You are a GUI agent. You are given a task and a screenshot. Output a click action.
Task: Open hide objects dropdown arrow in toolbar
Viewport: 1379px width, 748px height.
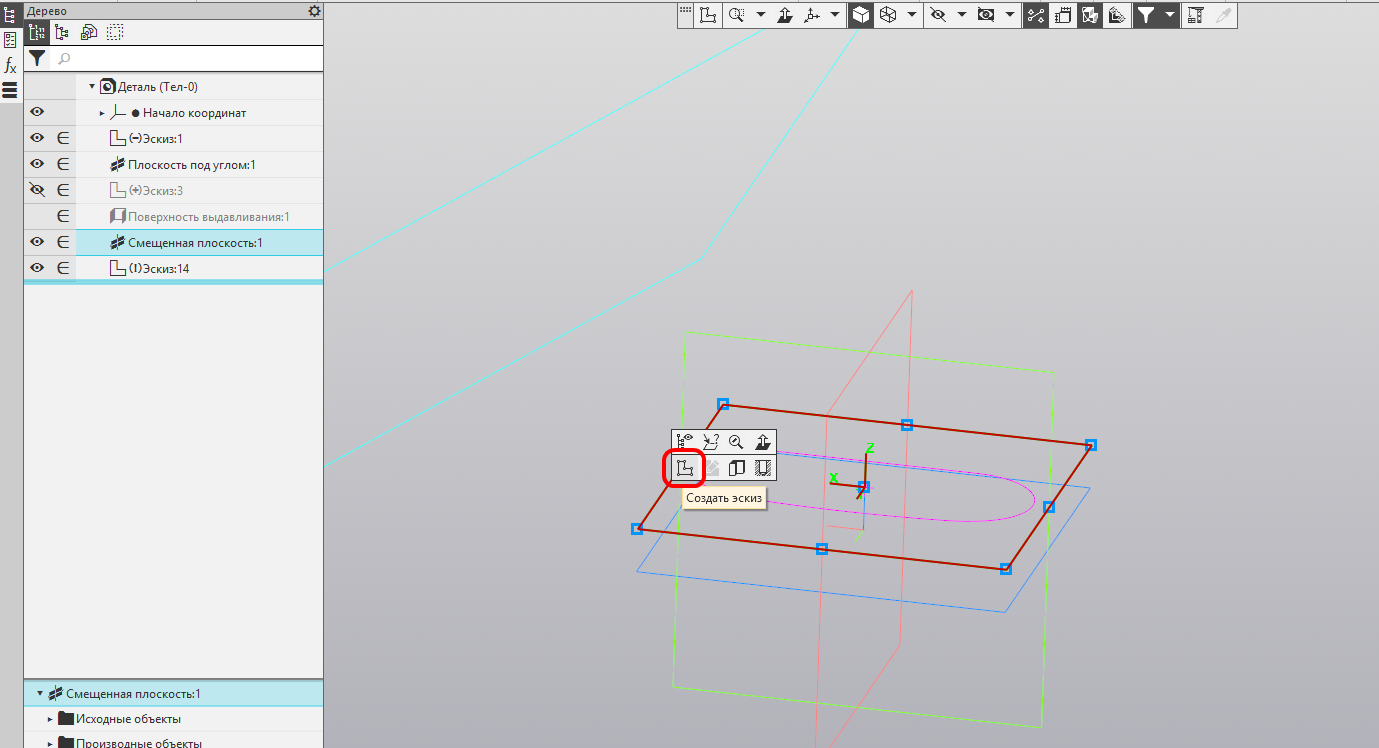961,15
